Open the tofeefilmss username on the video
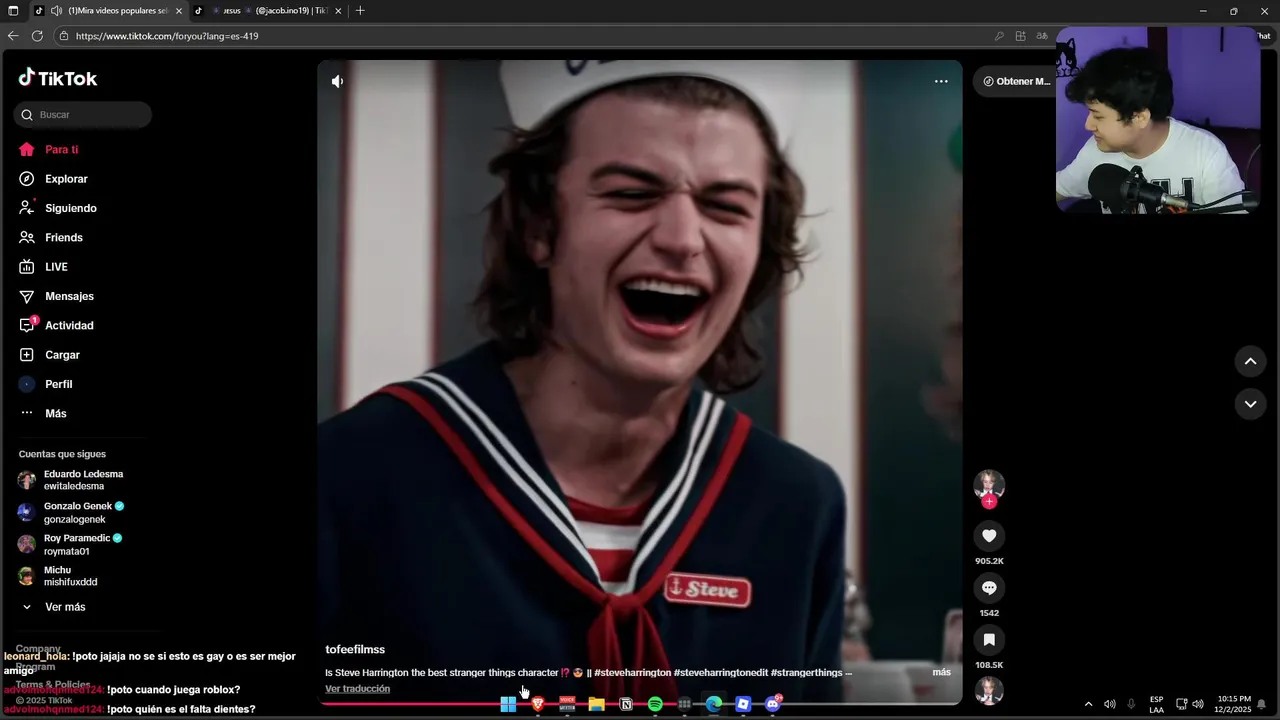The width and height of the screenshot is (1280, 720). pyautogui.click(x=355, y=650)
